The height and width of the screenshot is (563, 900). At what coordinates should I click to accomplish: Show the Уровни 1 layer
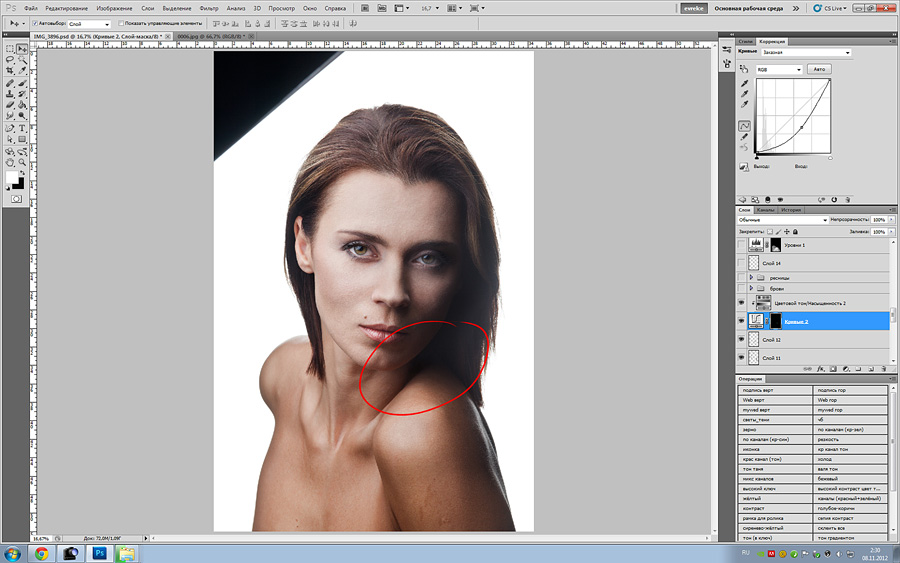pyautogui.click(x=742, y=245)
